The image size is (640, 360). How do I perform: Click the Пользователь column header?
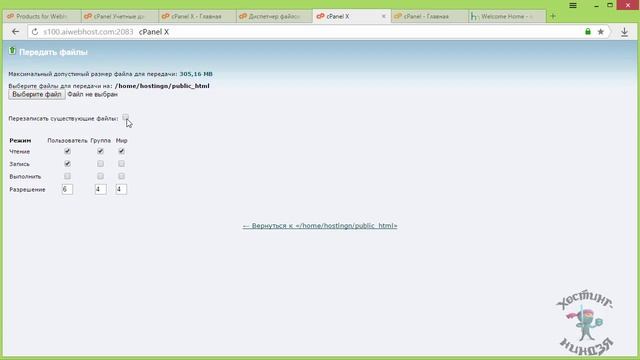point(67,140)
